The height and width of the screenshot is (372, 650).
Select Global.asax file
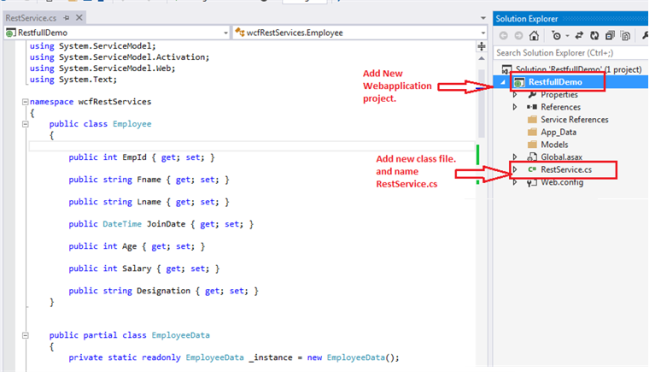561,157
